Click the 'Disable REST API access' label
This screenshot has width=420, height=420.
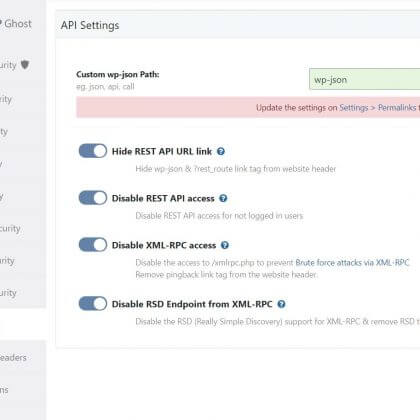(163, 198)
